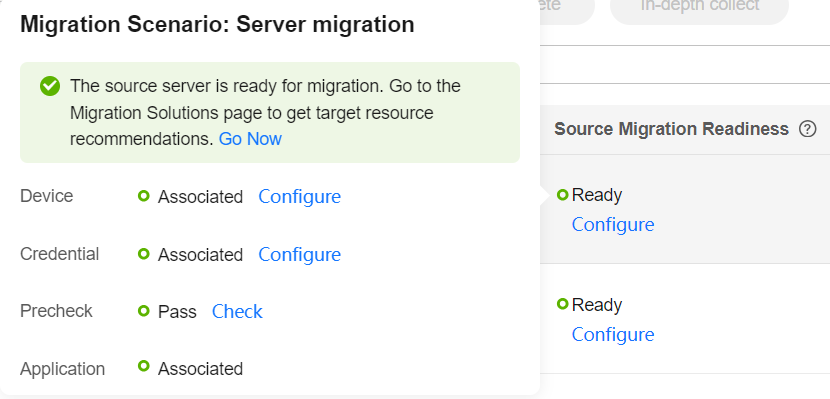Click the Application Associated status text
Screen dimensions: 830x399
point(201,369)
